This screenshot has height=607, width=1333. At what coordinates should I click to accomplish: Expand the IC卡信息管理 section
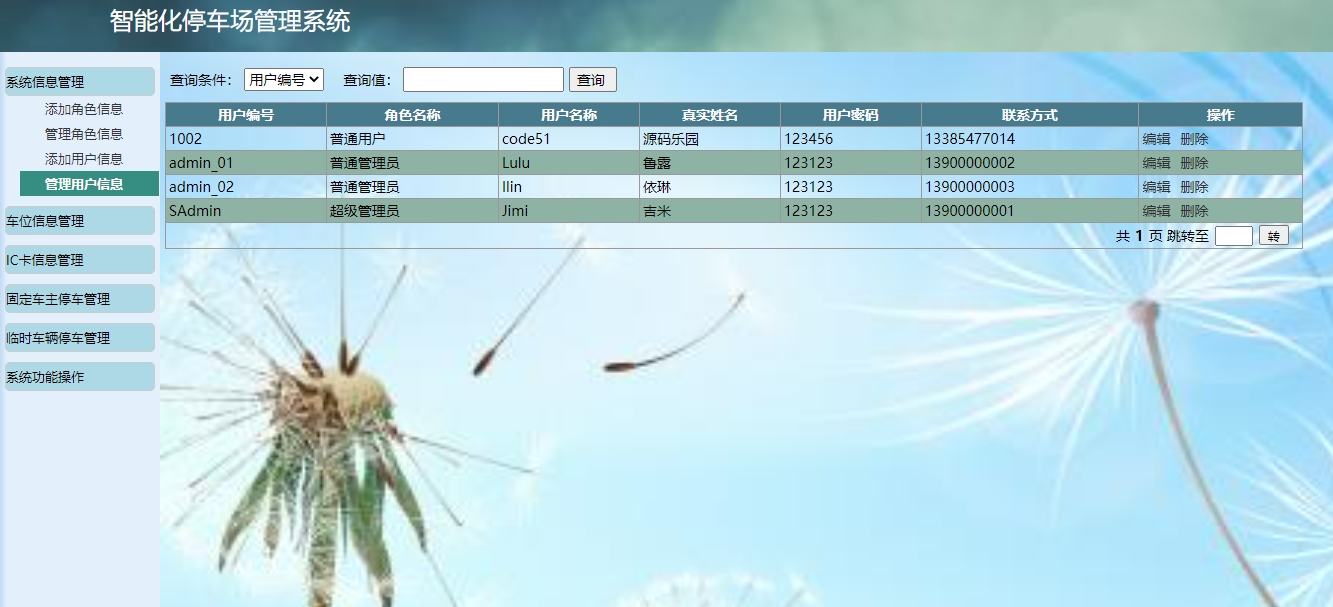click(79, 260)
